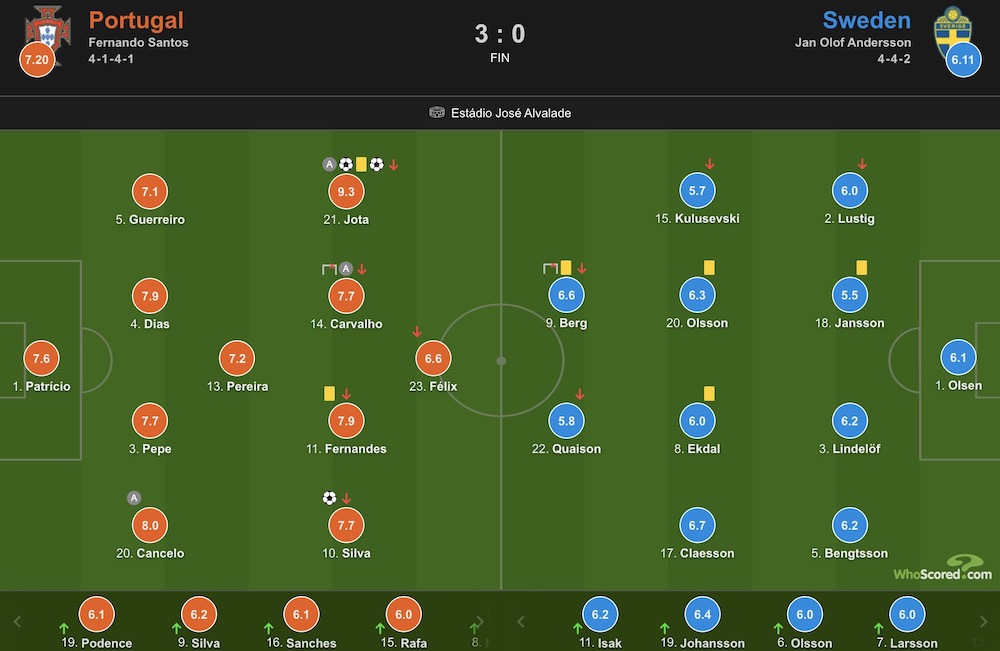Click Berg's yellow card icon

point(566,268)
